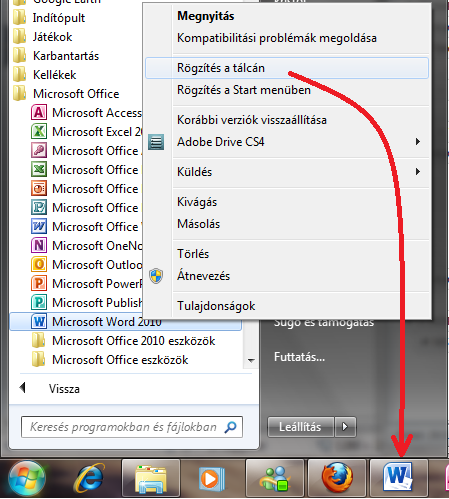Image resolution: width=449 pixels, height=499 pixels.
Task: Select the Microsoft Word 2010 entry text
Action: click(107, 322)
